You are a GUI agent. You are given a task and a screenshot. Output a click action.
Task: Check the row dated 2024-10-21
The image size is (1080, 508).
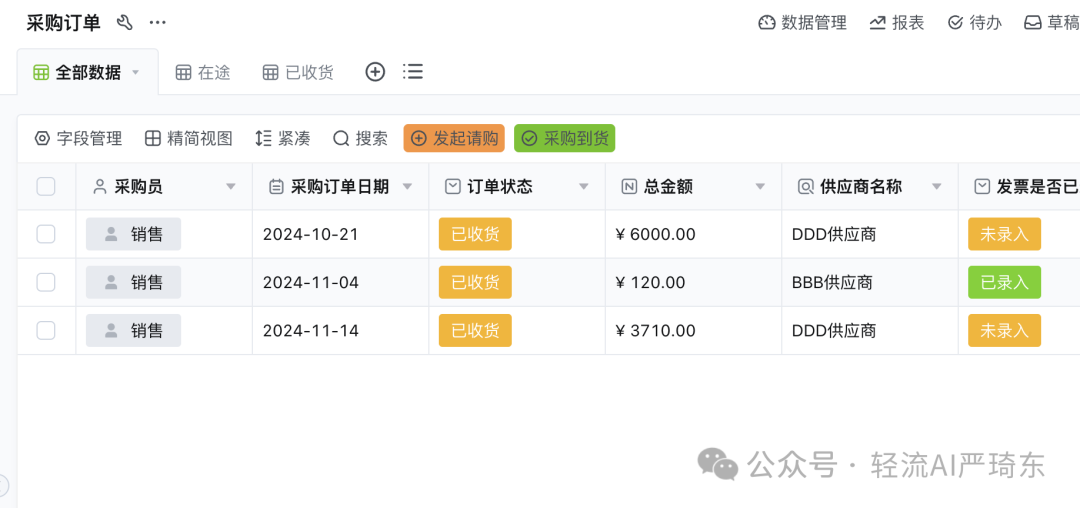[46, 234]
